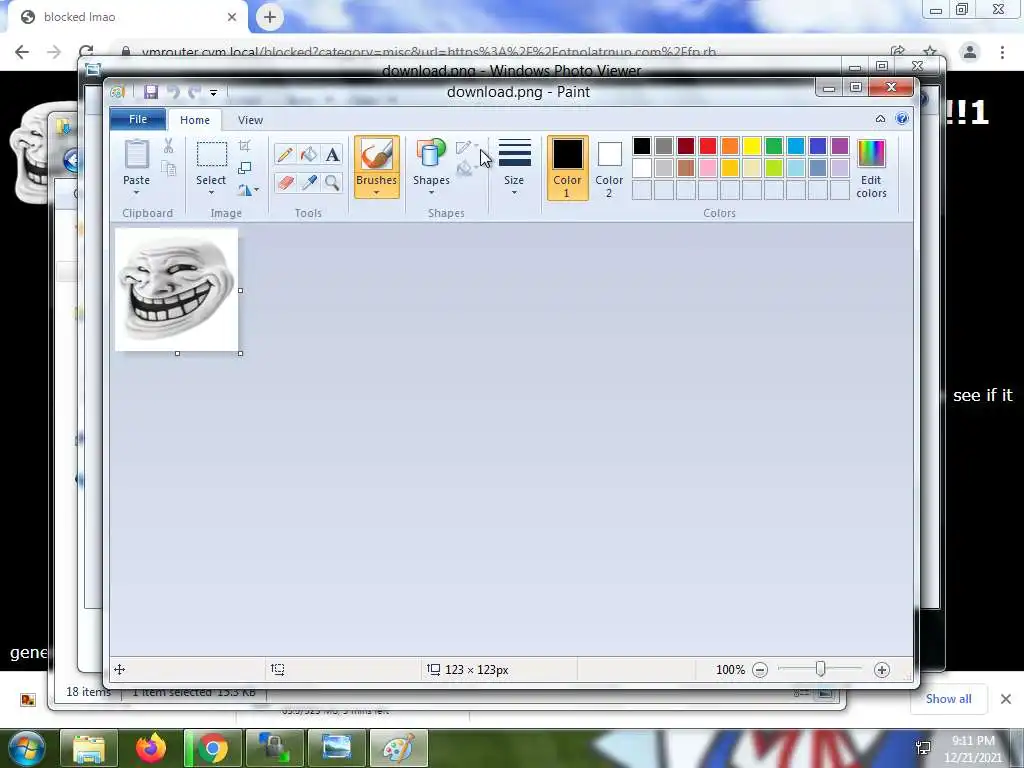Image resolution: width=1024 pixels, height=768 pixels.
Task: Activate Color 2 background selector
Action: [x=609, y=168]
